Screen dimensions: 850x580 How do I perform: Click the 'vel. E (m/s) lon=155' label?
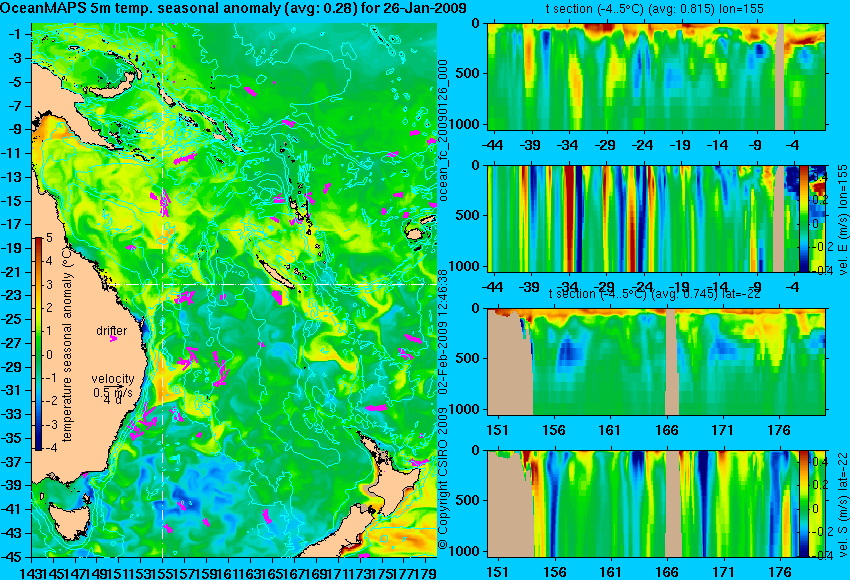coord(842,219)
